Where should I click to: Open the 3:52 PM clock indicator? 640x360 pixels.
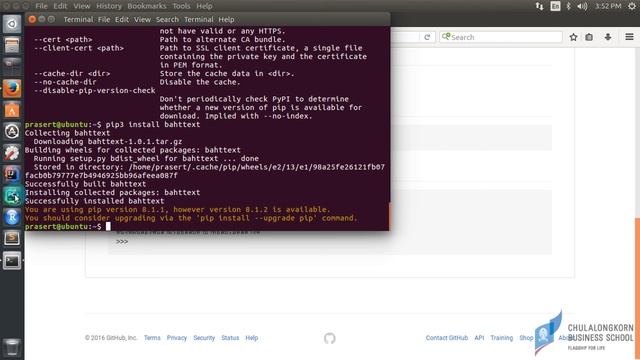coord(608,6)
